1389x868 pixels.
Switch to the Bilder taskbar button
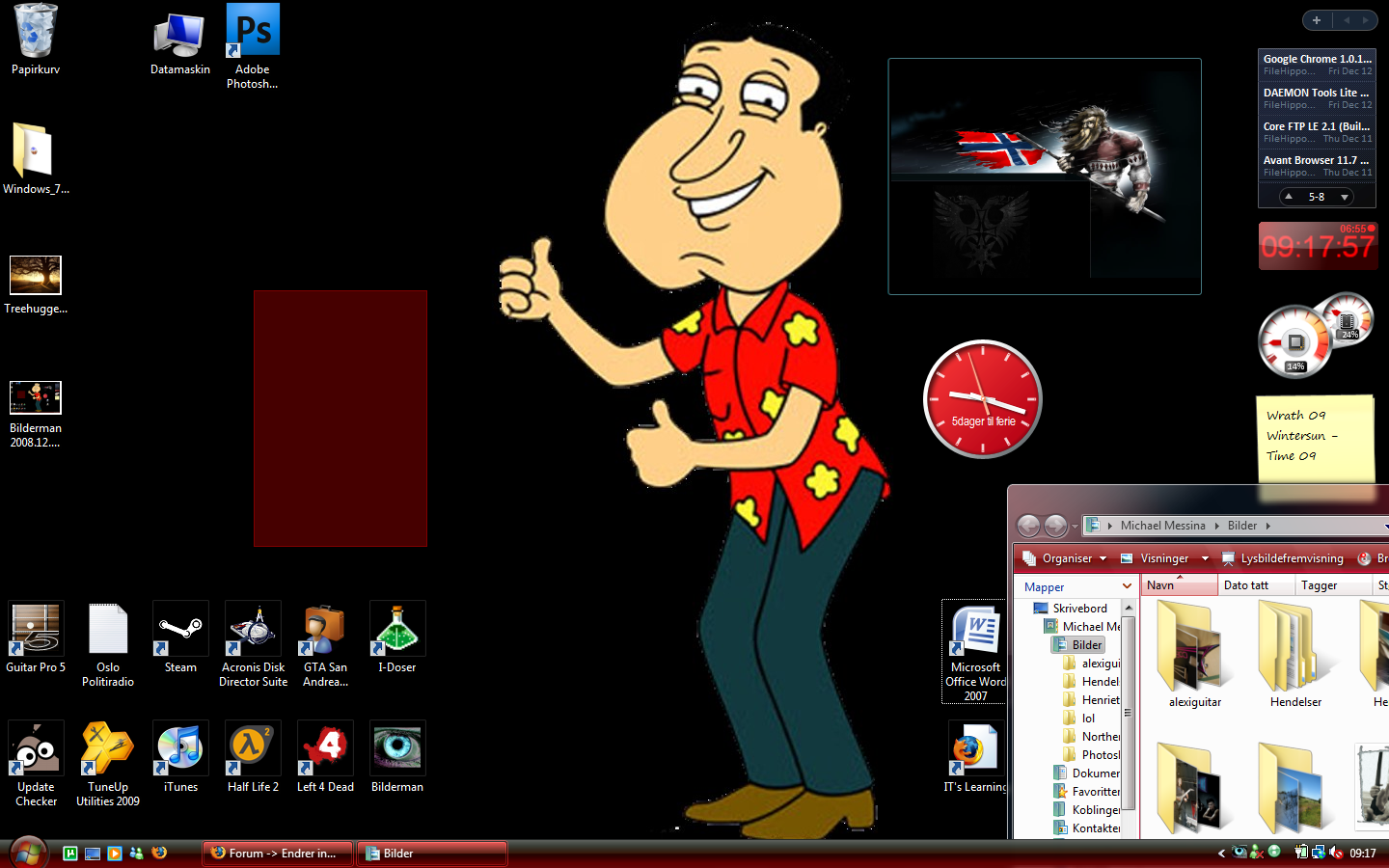click(x=432, y=854)
